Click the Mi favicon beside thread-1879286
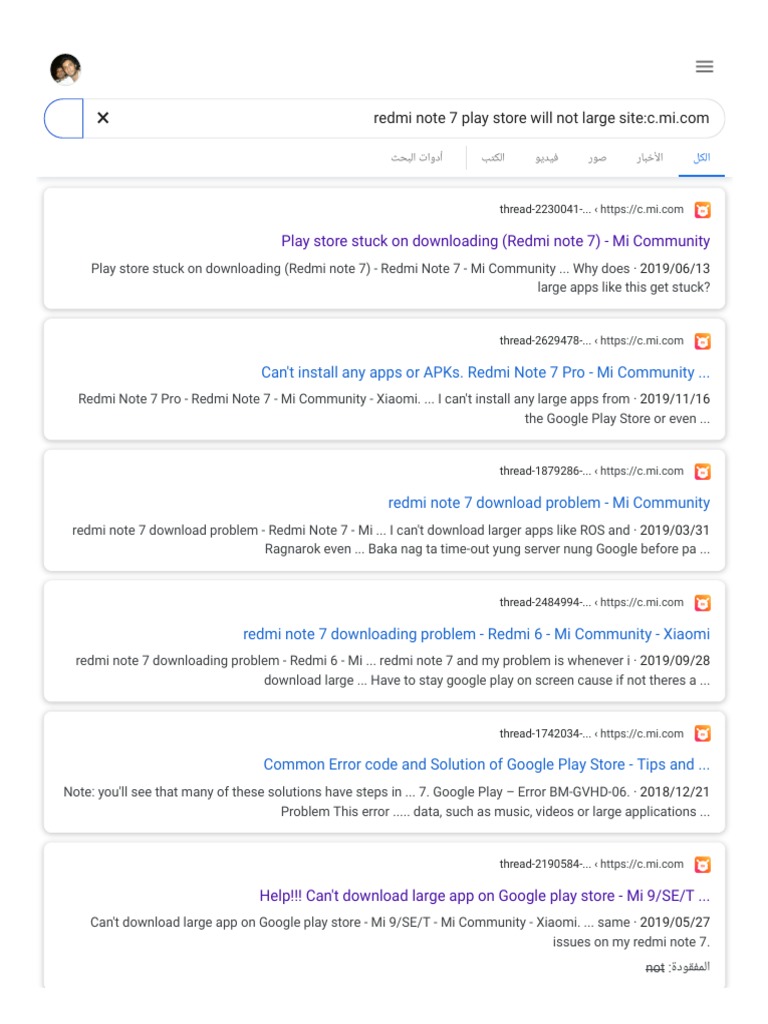 702,471
